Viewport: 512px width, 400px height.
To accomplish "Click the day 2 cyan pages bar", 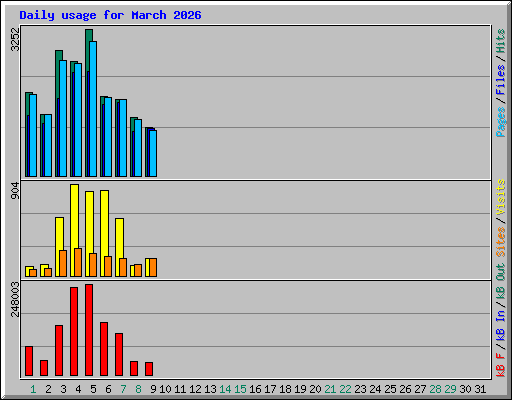I will [48, 146].
